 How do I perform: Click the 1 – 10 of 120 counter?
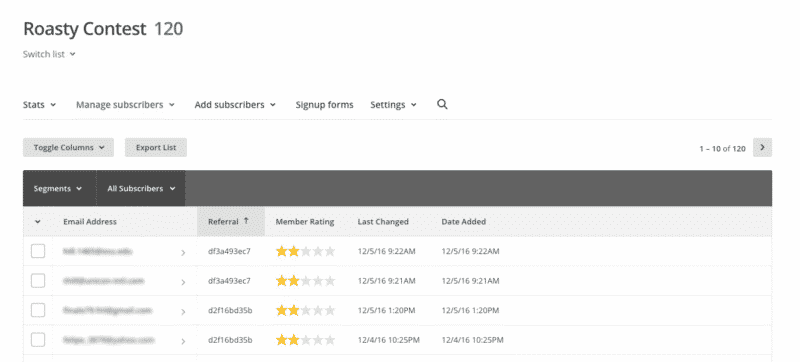click(722, 148)
